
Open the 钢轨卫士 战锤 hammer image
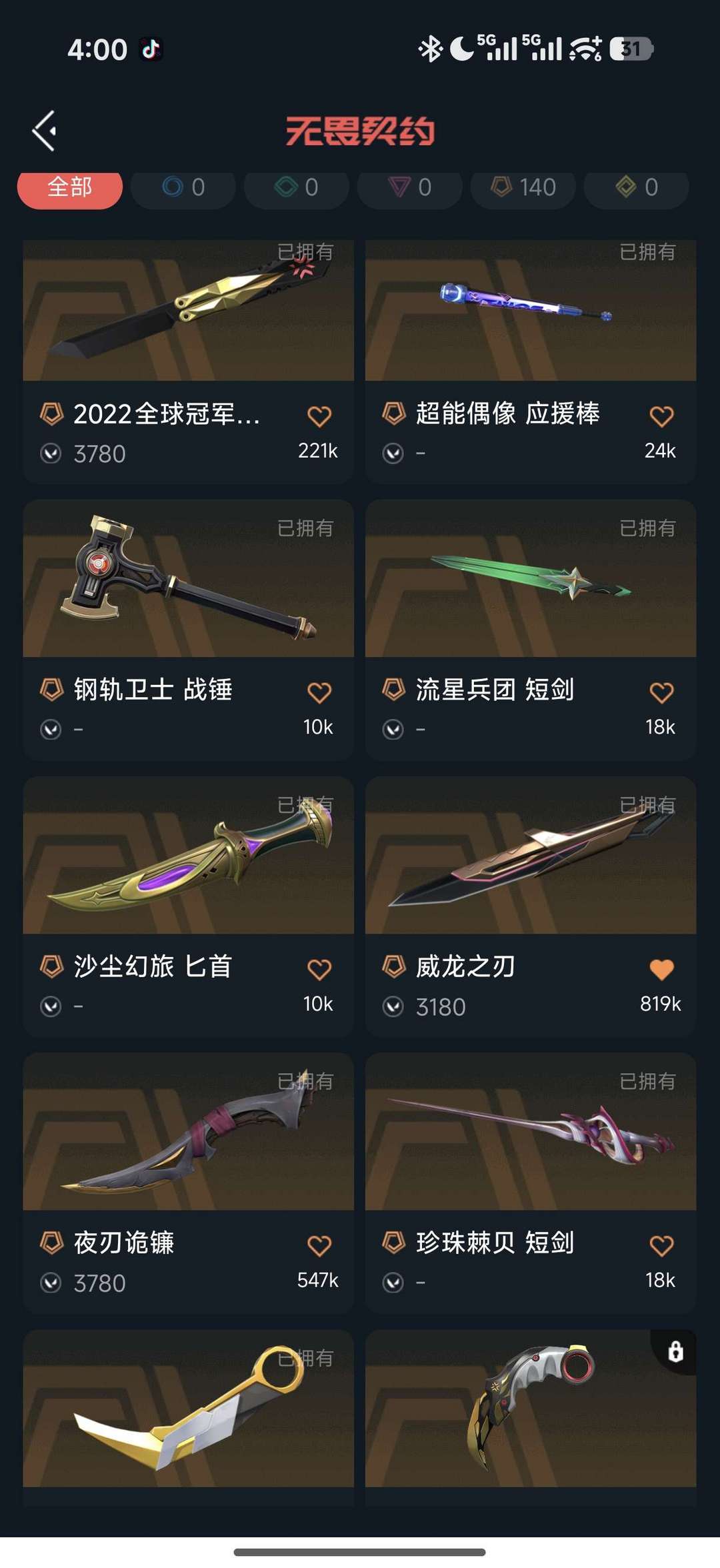tap(189, 578)
